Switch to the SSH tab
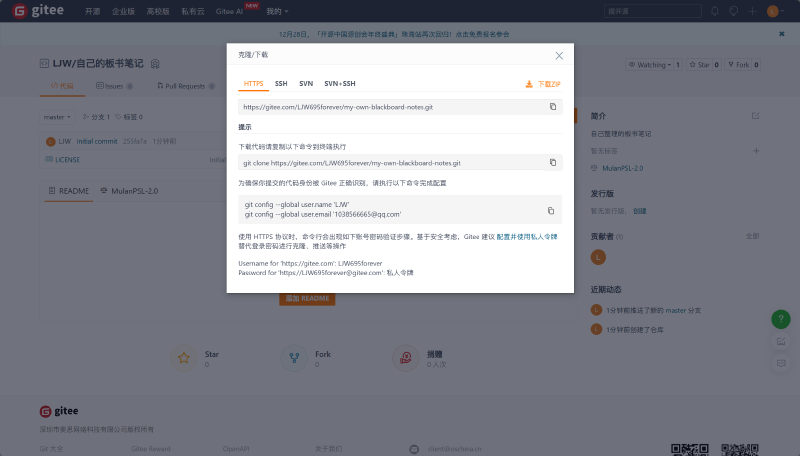 coord(281,84)
